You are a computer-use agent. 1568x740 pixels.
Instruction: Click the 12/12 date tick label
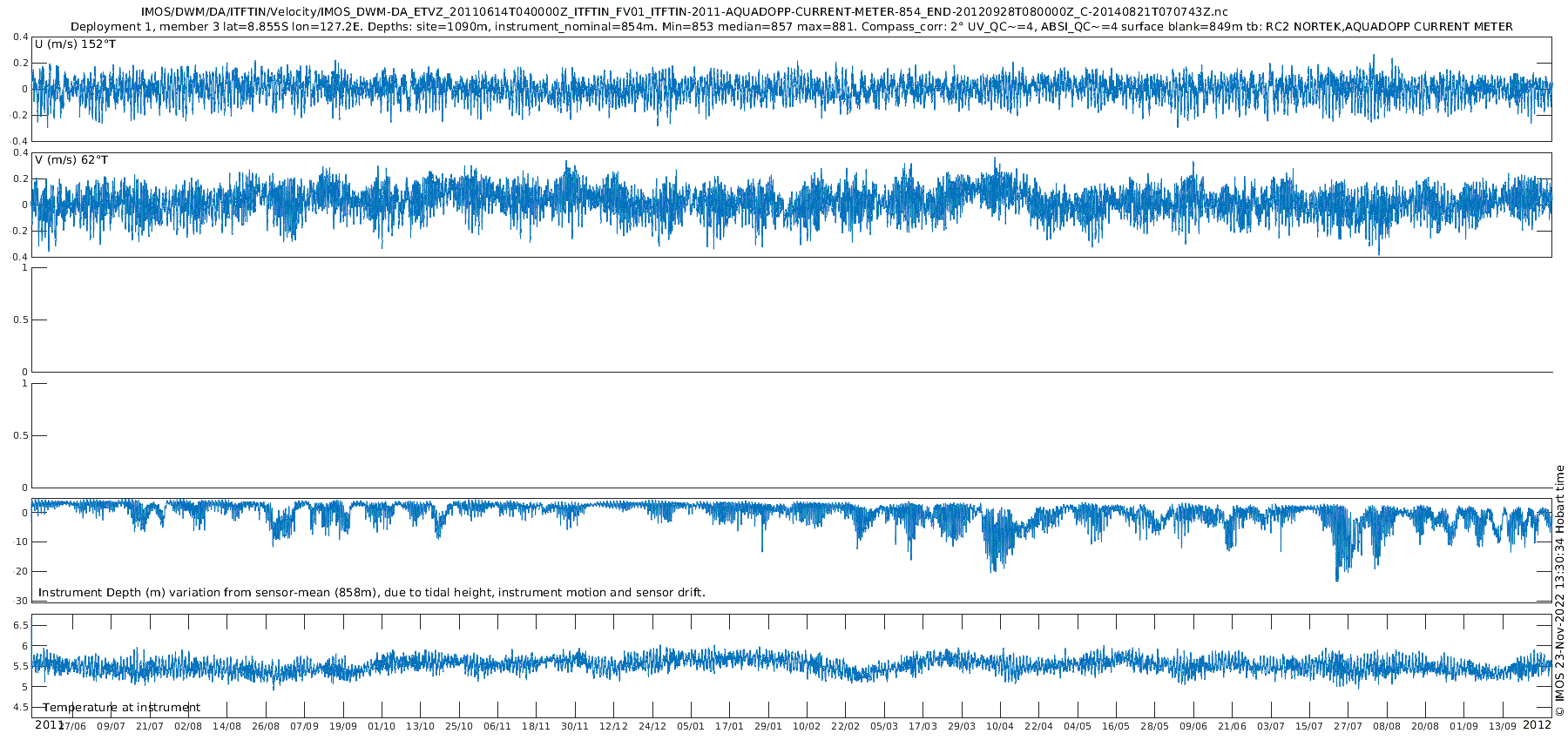click(613, 726)
